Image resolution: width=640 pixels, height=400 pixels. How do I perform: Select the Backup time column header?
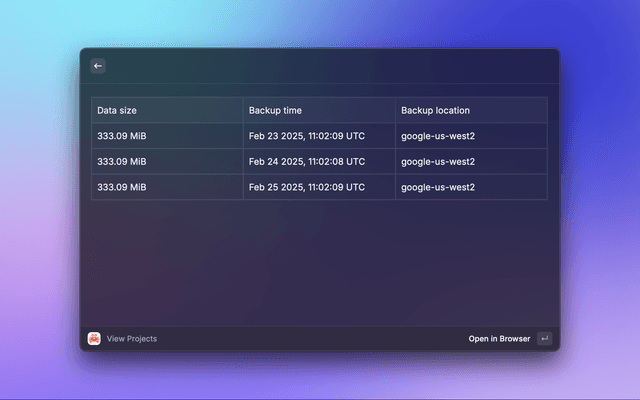point(275,110)
